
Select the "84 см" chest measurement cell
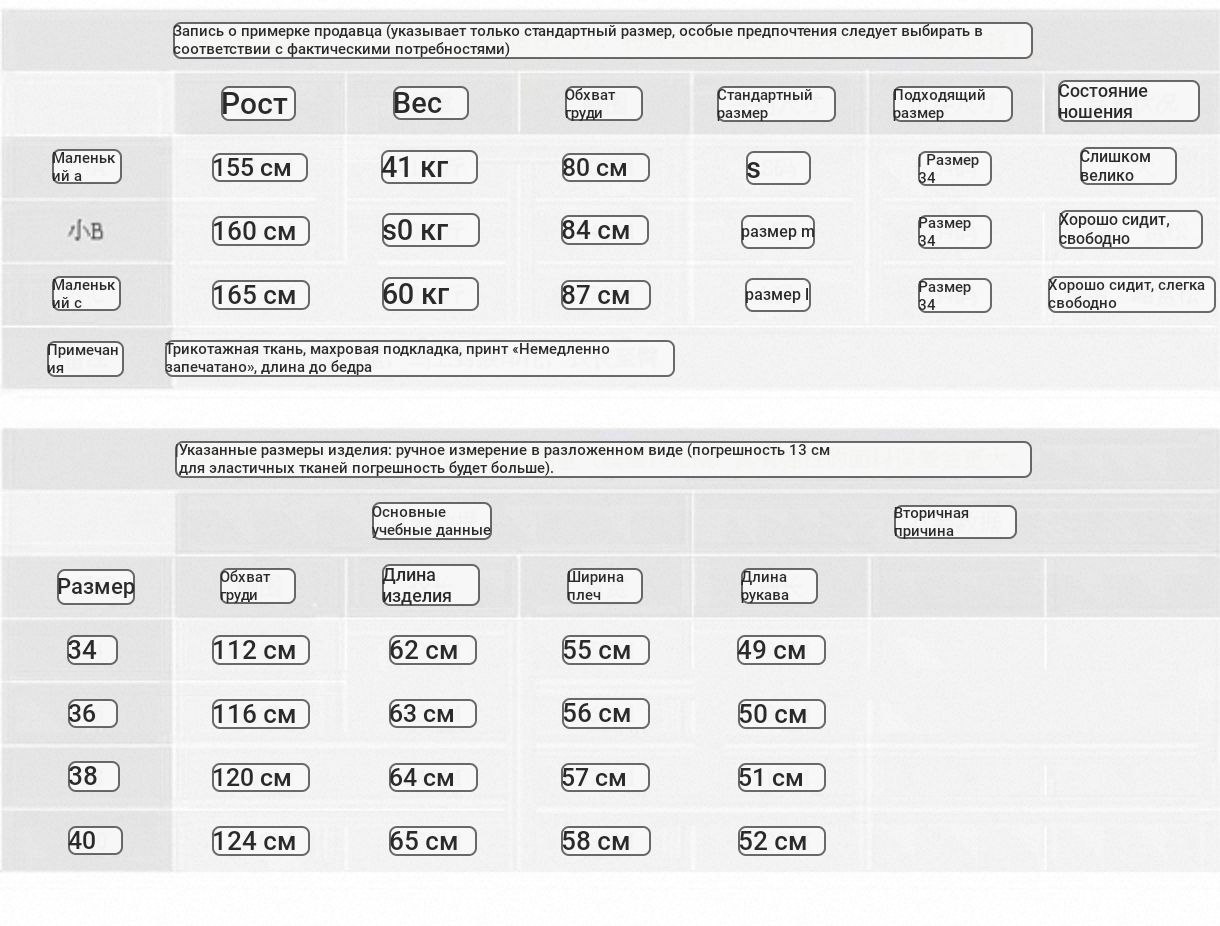coord(604,231)
